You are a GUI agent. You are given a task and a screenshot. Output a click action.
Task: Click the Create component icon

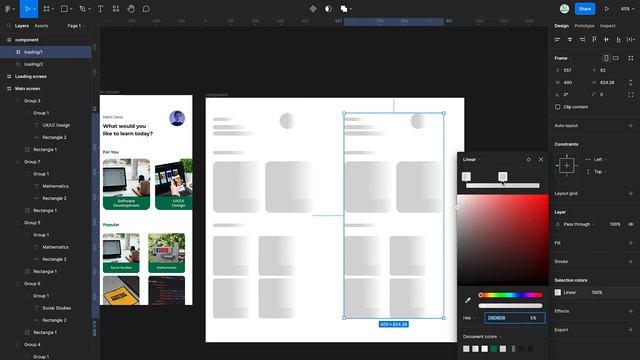coord(313,9)
